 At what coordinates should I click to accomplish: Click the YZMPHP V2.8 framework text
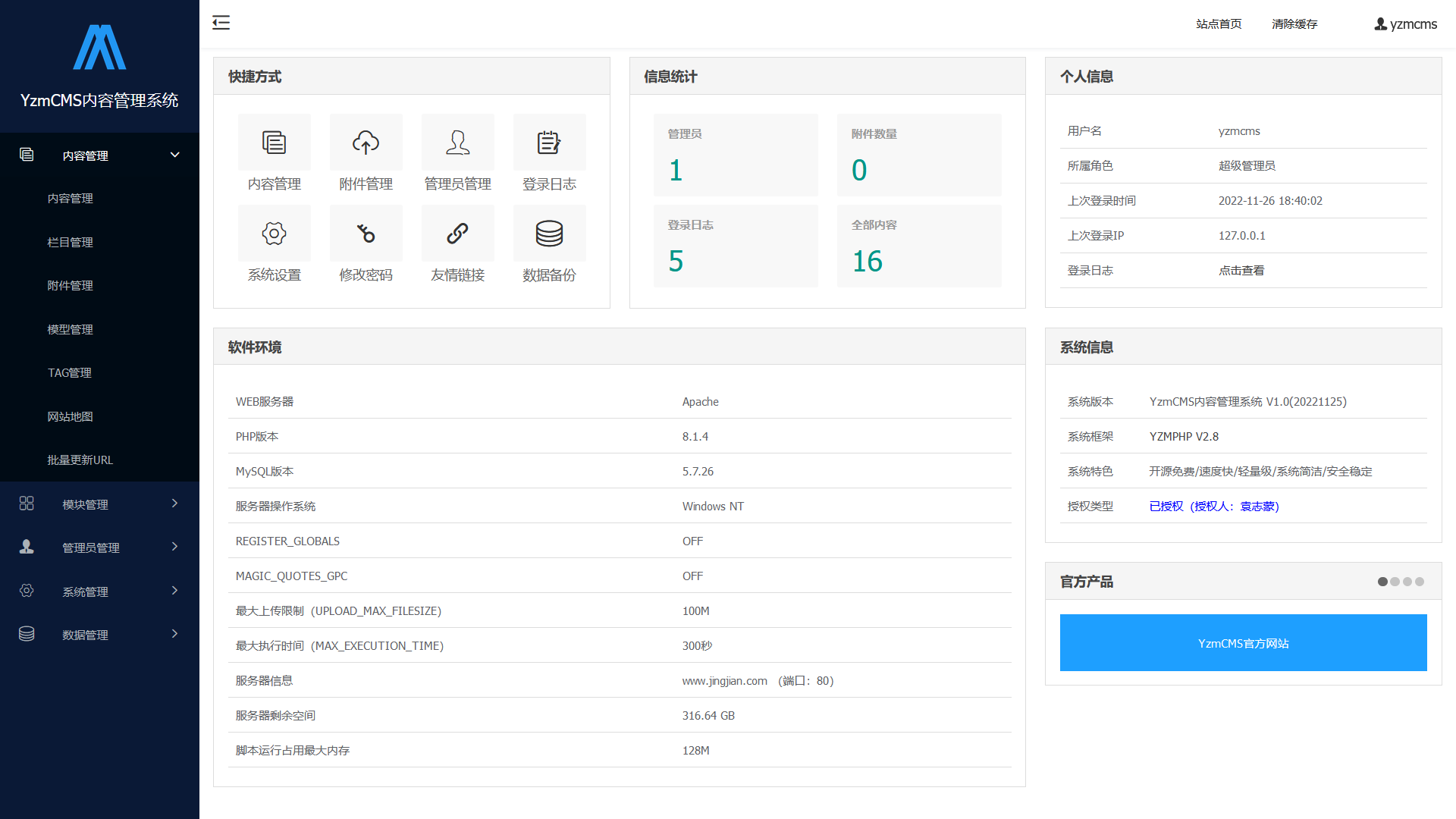point(1184,437)
